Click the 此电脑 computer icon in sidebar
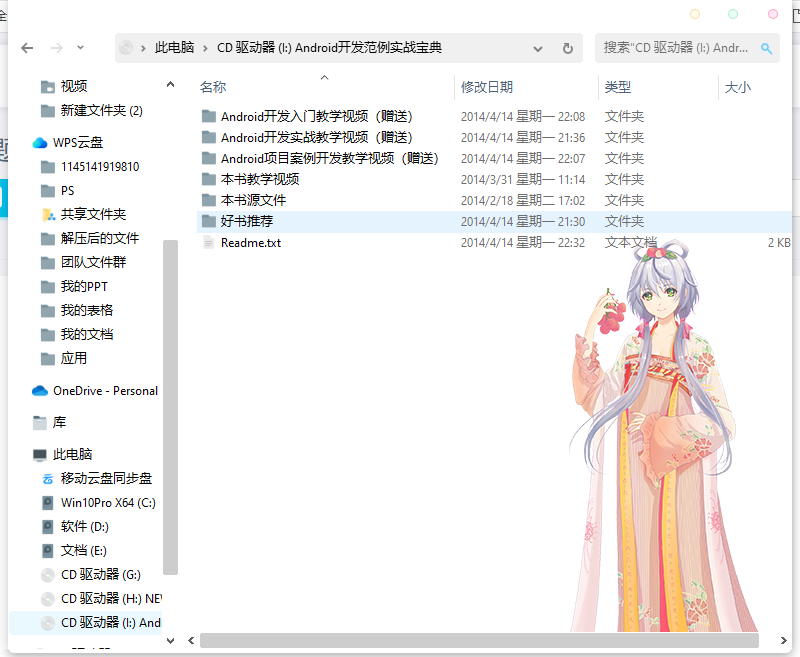 (x=40, y=454)
